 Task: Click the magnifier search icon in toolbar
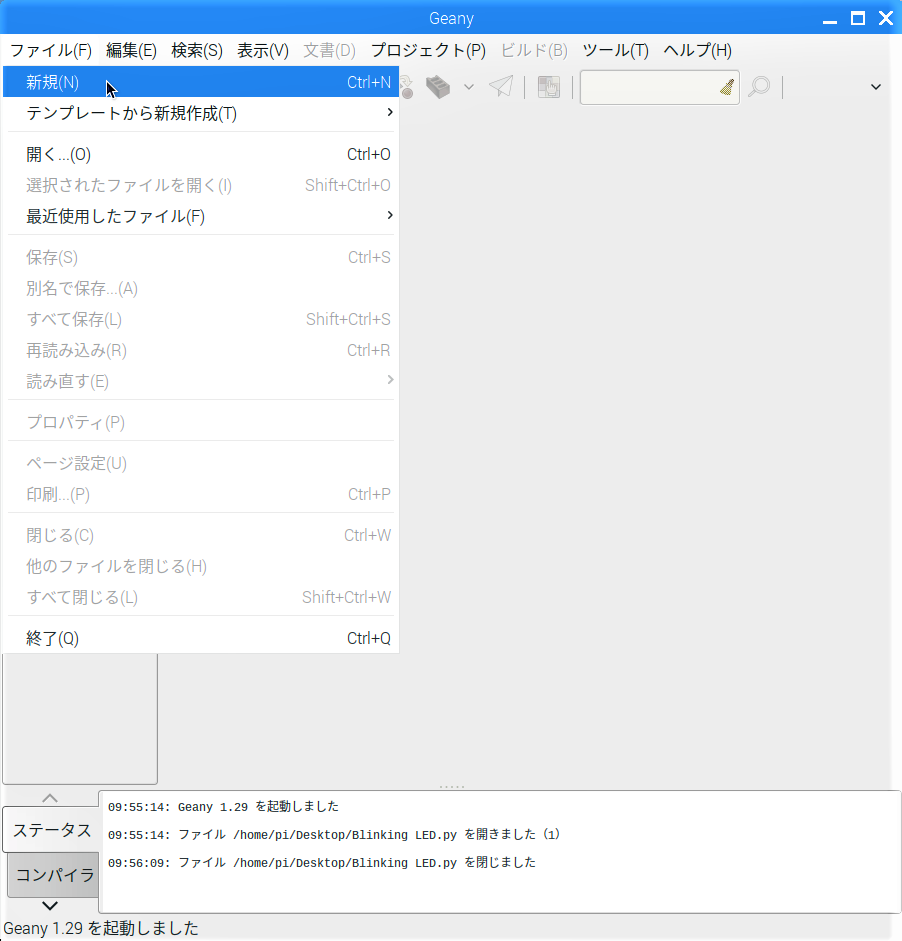[759, 87]
